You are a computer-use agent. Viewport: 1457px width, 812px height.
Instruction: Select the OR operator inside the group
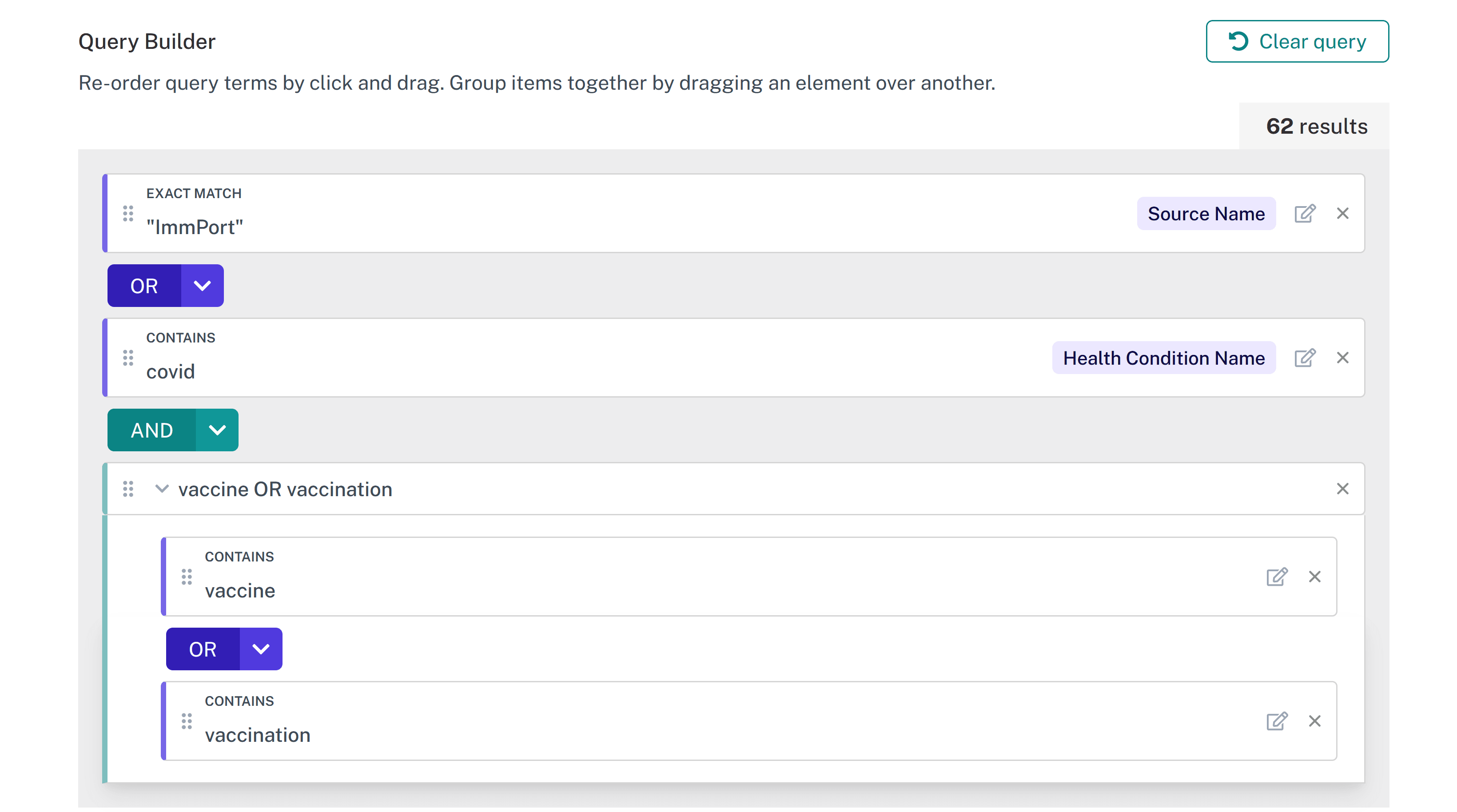pyautogui.click(x=203, y=650)
